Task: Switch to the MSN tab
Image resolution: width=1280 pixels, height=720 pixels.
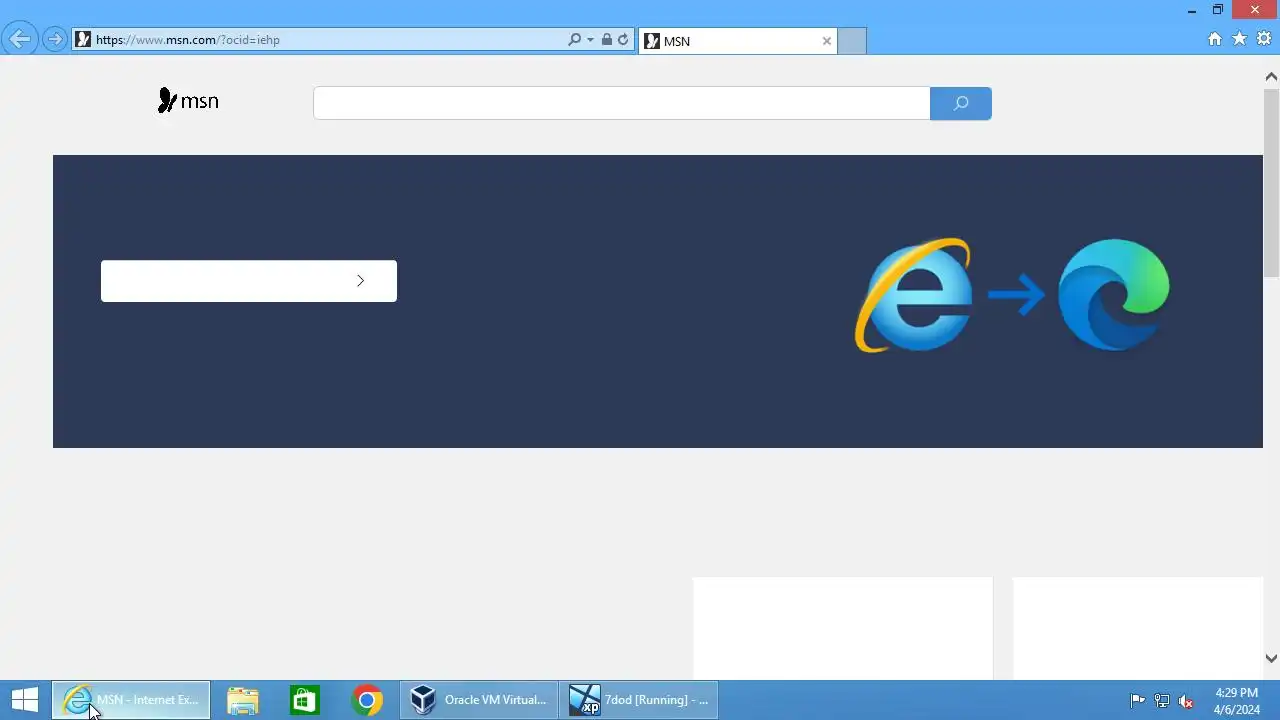Action: [x=737, y=41]
